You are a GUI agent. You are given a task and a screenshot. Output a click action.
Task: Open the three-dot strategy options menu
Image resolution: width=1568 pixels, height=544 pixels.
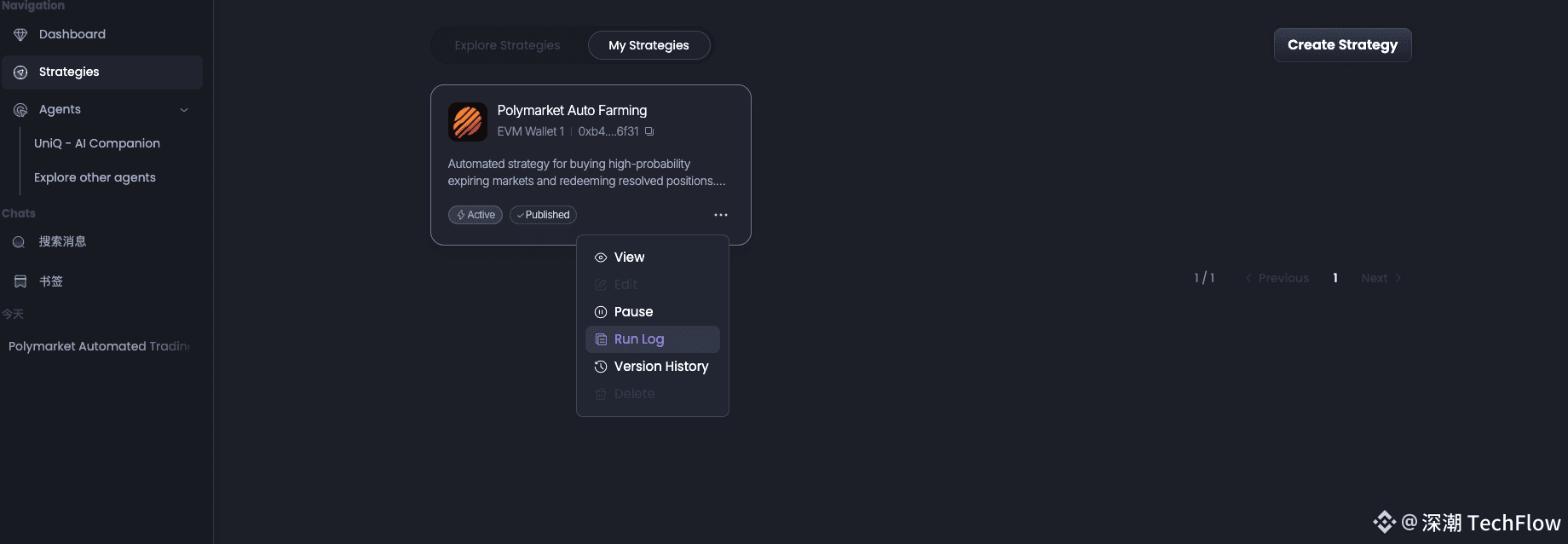click(721, 215)
